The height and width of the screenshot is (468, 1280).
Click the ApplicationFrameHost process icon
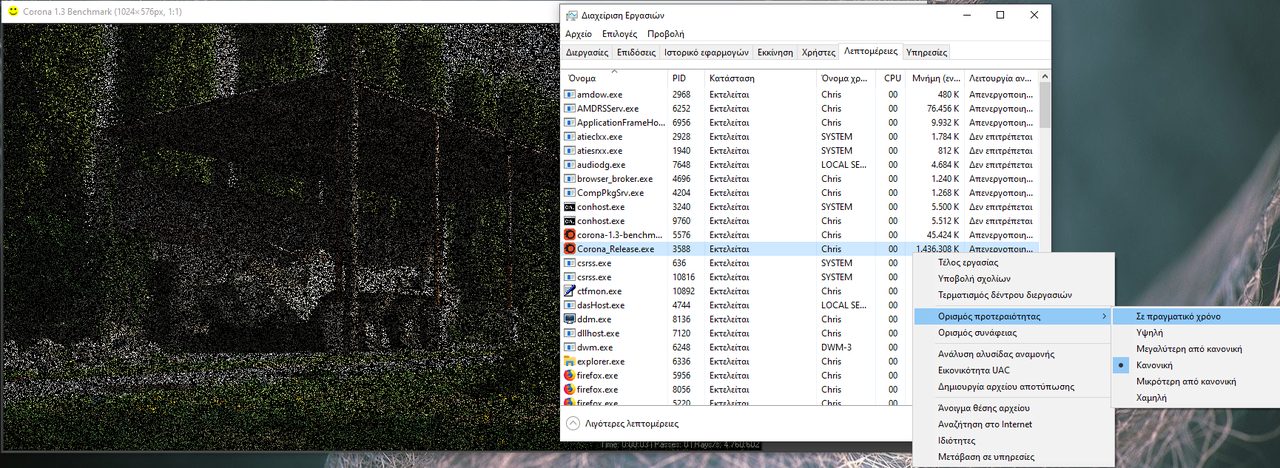tap(569, 123)
